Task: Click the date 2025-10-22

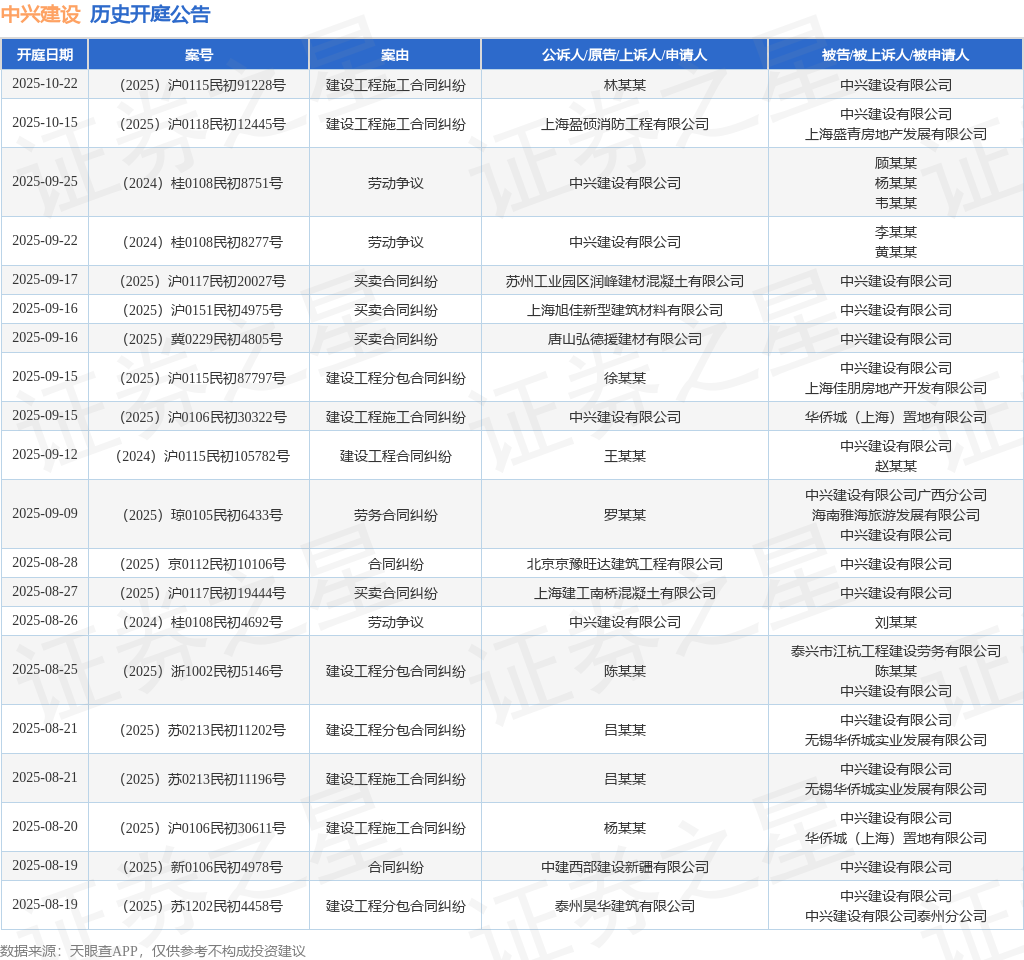Action: pyautogui.click(x=44, y=84)
